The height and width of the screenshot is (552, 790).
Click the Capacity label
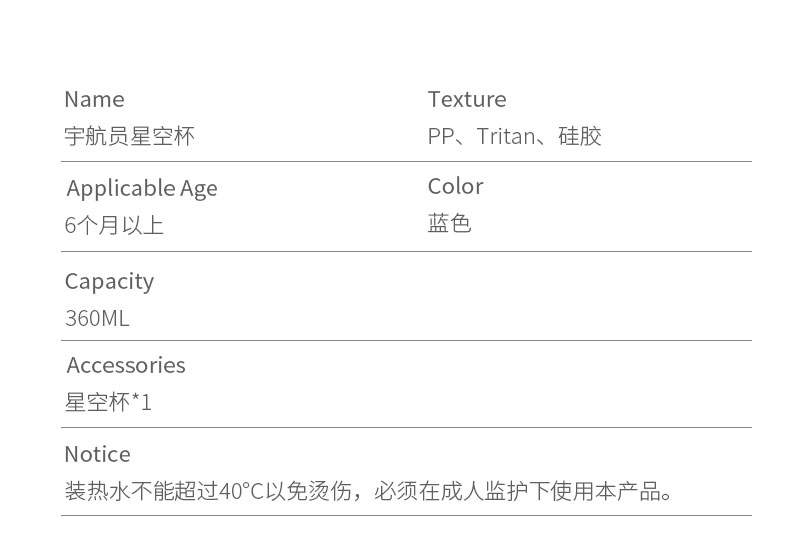click(109, 281)
